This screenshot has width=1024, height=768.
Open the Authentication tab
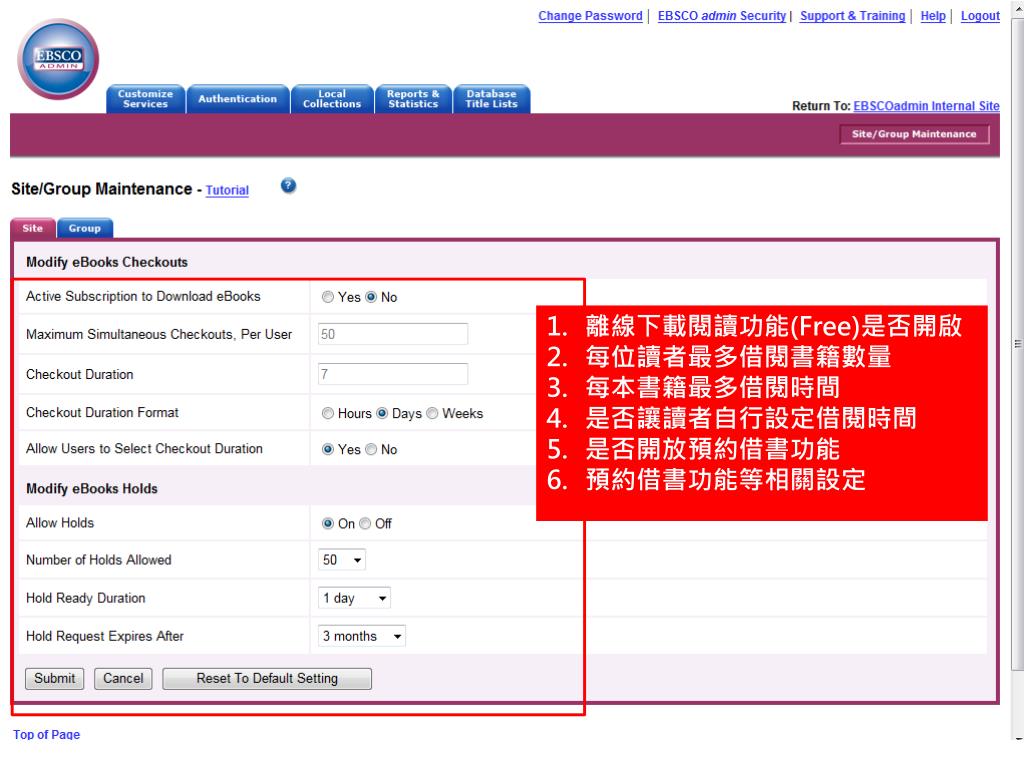click(238, 99)
